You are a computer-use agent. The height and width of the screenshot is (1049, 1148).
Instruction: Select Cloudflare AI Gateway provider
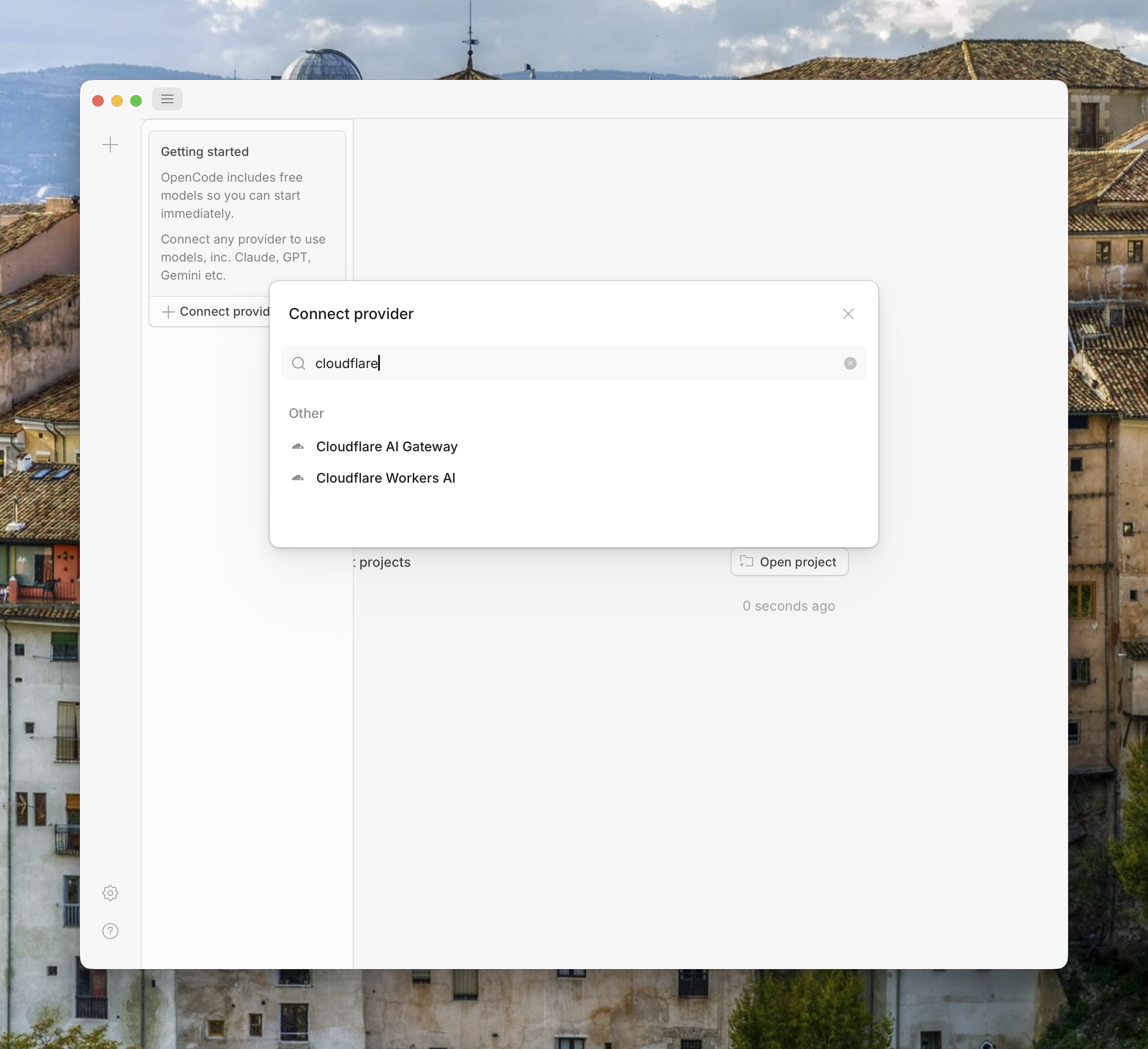(387, 447)
